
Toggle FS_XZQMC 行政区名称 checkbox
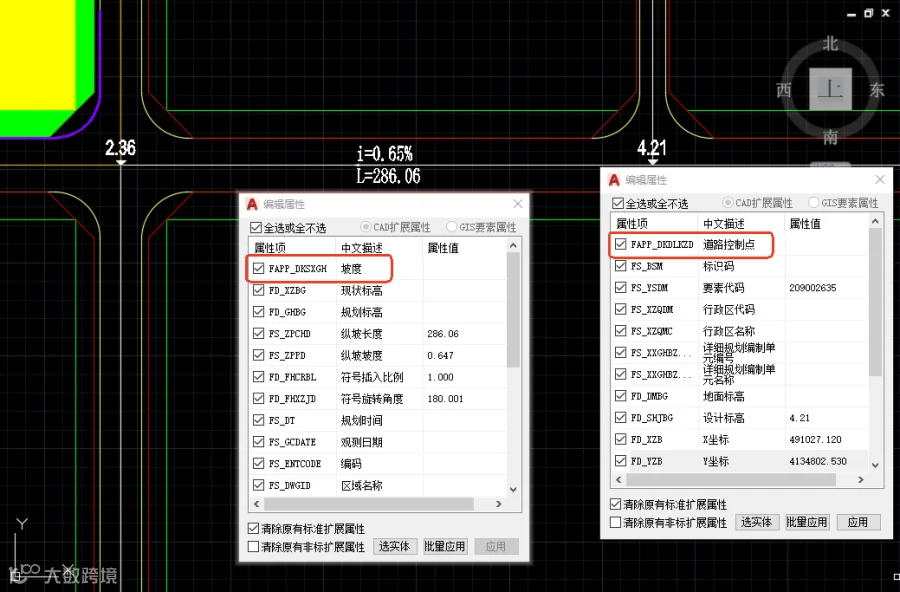[x=620, y=331]
